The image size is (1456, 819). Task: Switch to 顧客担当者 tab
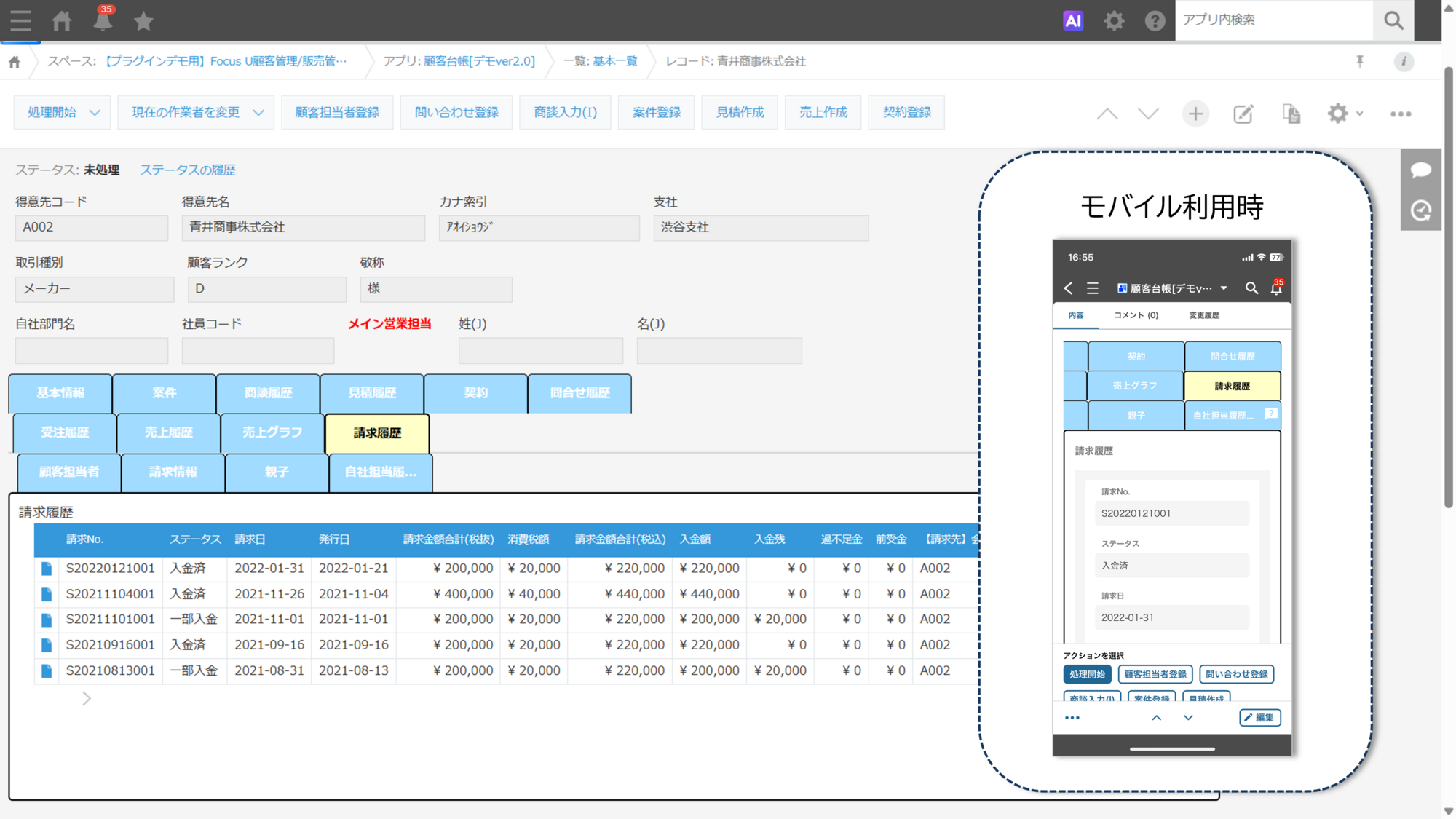point(69,472)
